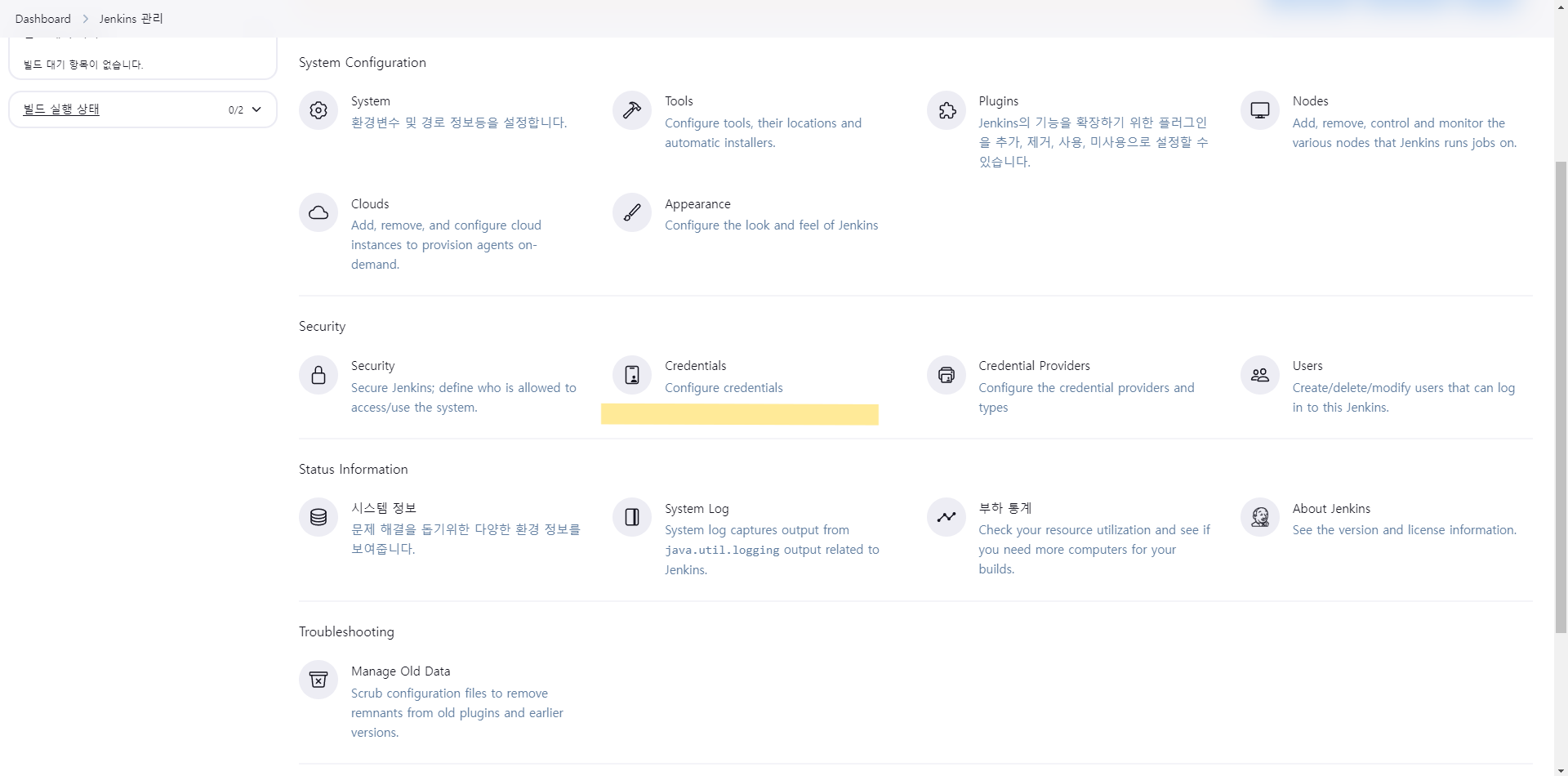
Task: Click the Manage Old Data archive icon
Action: [x=318, y=680]
